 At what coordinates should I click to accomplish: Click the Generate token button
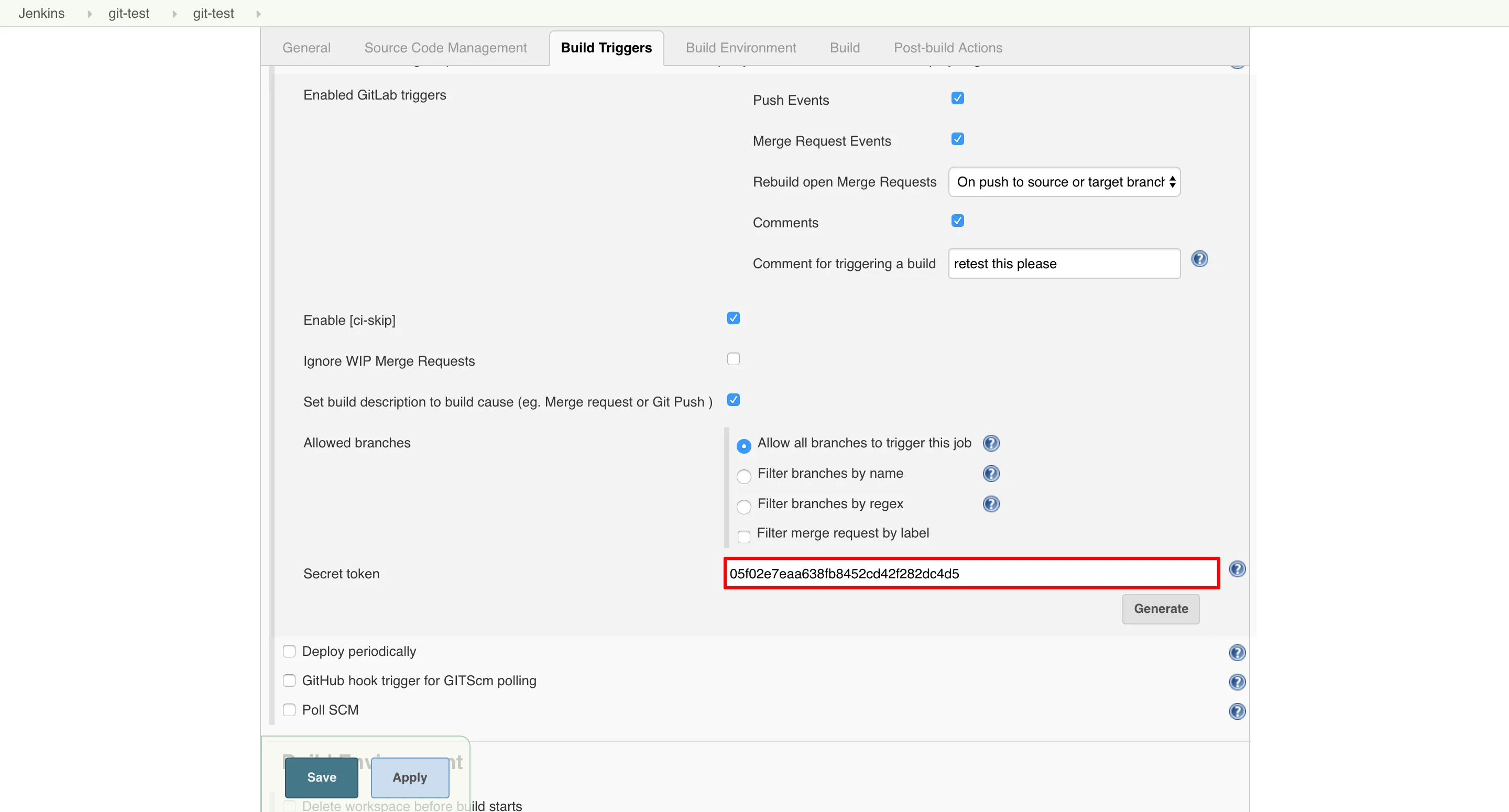(1160, 609)
